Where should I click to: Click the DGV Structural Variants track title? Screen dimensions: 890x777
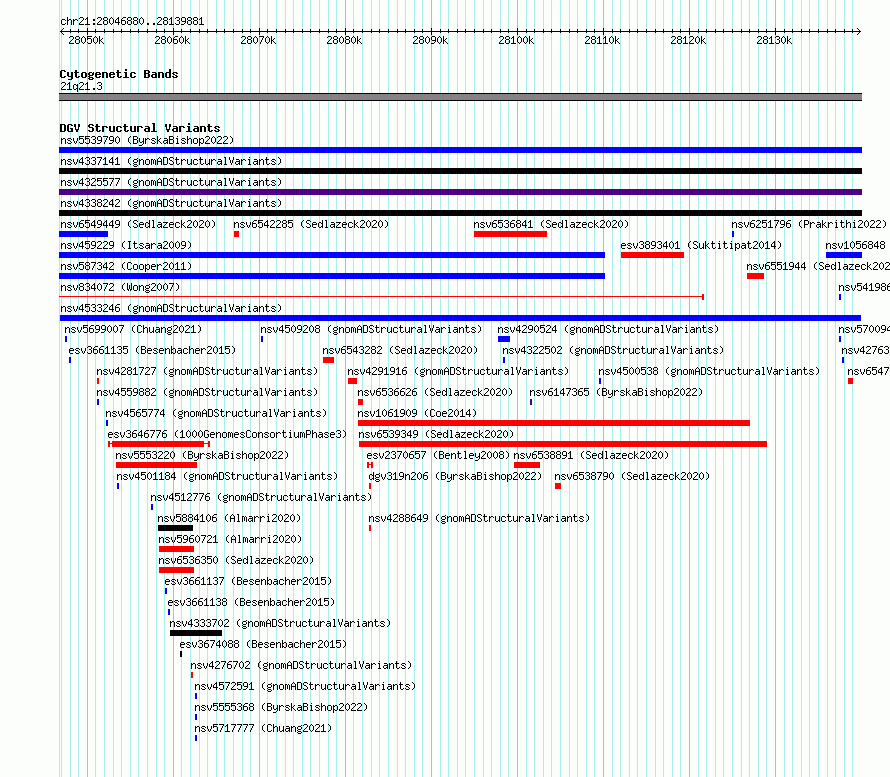(140, 128)
